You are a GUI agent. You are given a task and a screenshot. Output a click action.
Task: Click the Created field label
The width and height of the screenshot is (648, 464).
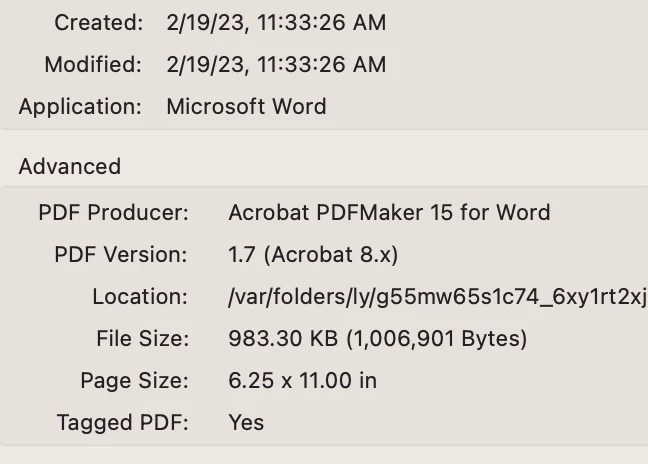tap(98, 22)
